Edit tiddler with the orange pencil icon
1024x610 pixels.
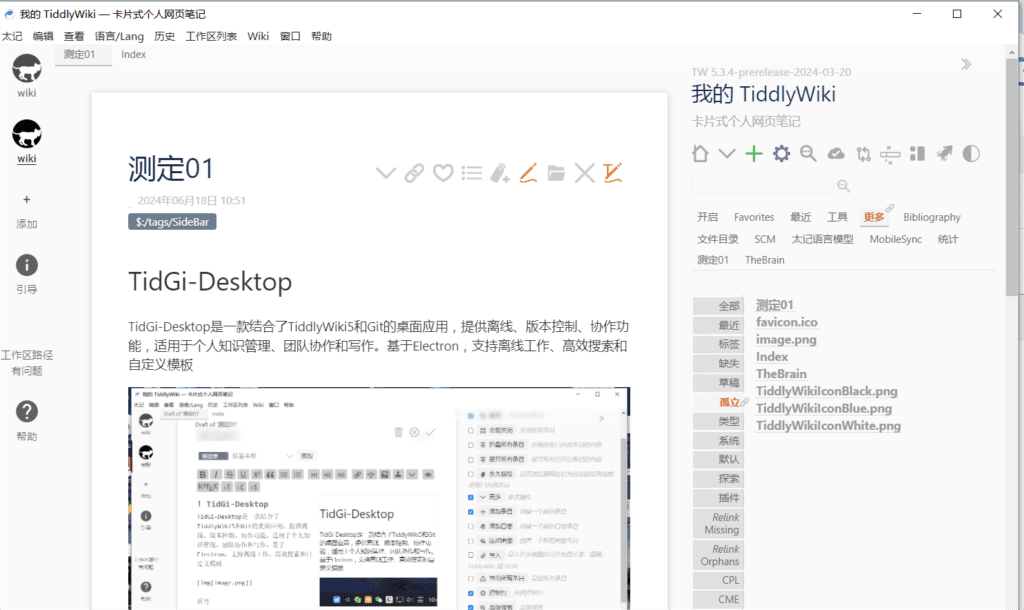point(528,173)
